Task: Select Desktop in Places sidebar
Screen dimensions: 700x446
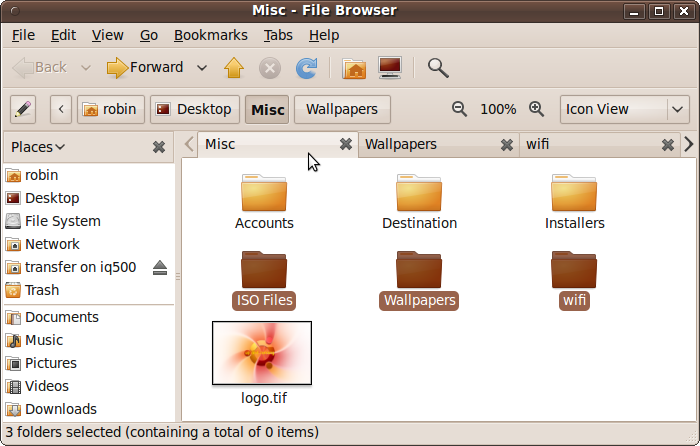Action: (x=88, y=198)
